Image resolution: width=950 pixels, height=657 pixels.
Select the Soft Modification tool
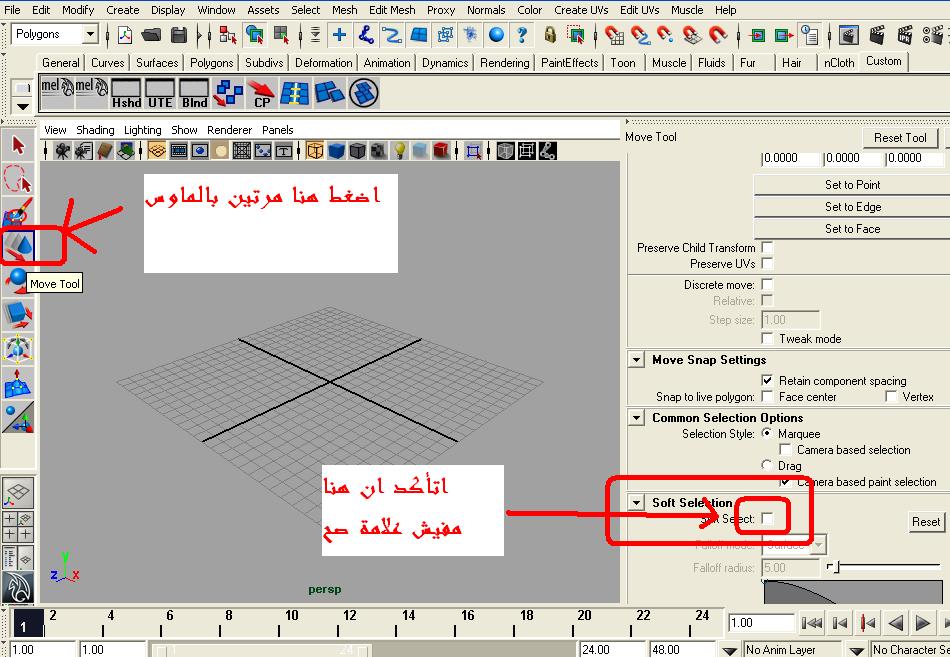point(18,383)
